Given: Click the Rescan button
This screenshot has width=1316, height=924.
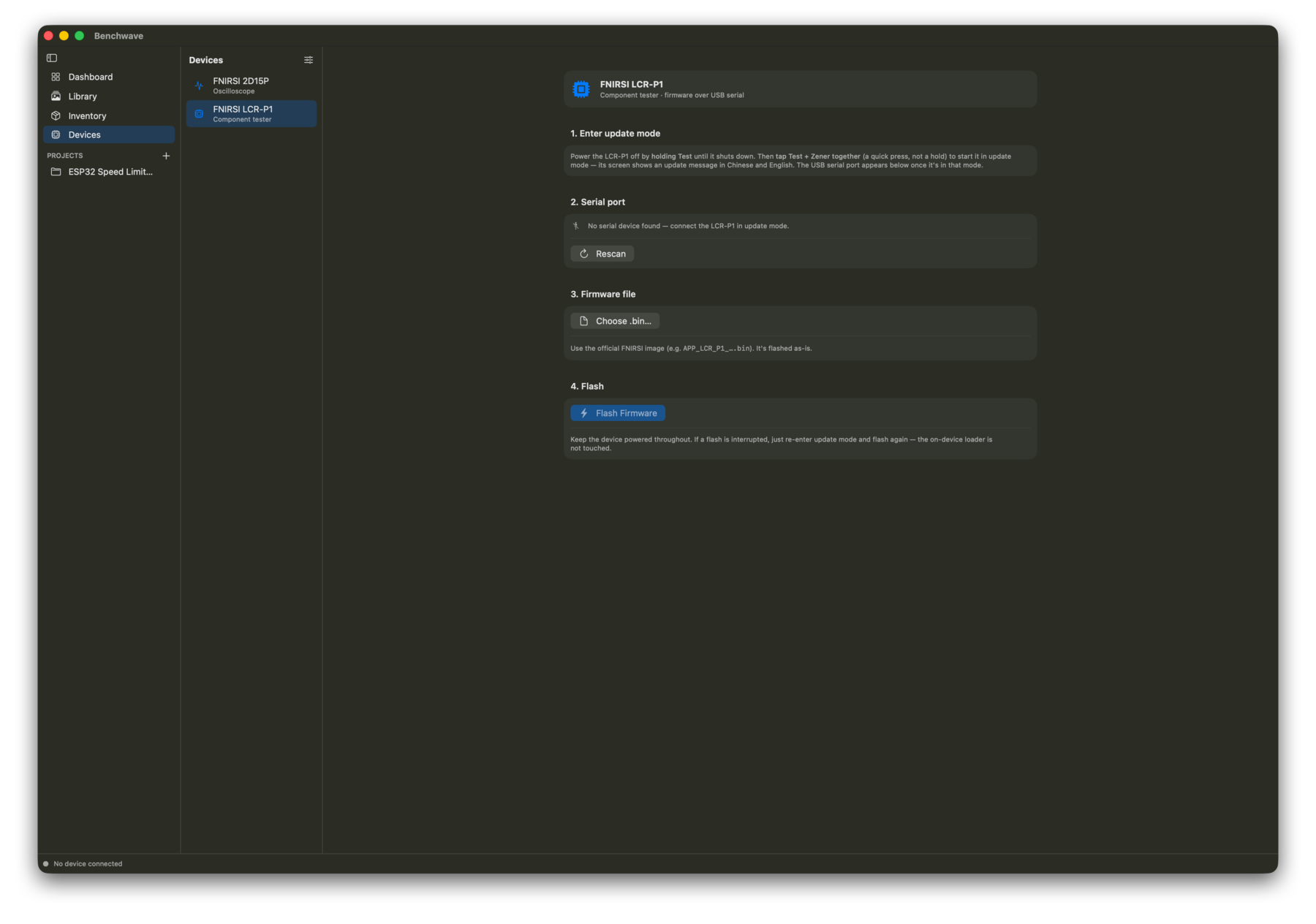Looking at the screenshot, I should (602, 254).
